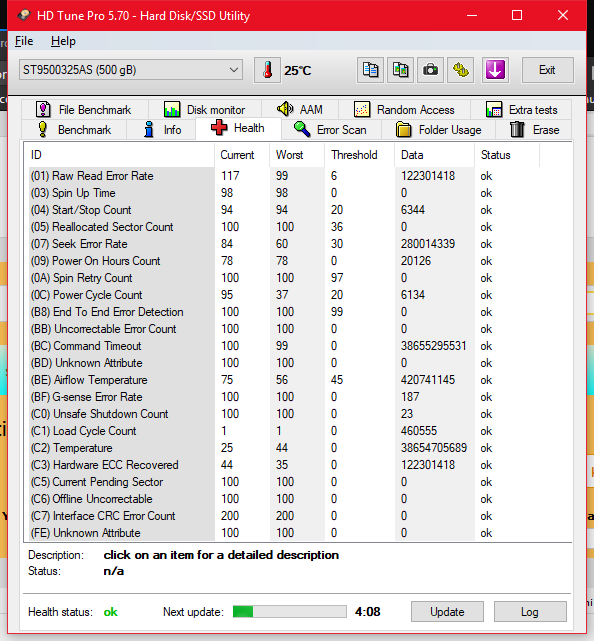Click the data value 20126
The height and width of the screenshot is (641, 594).
pos(416,261)
